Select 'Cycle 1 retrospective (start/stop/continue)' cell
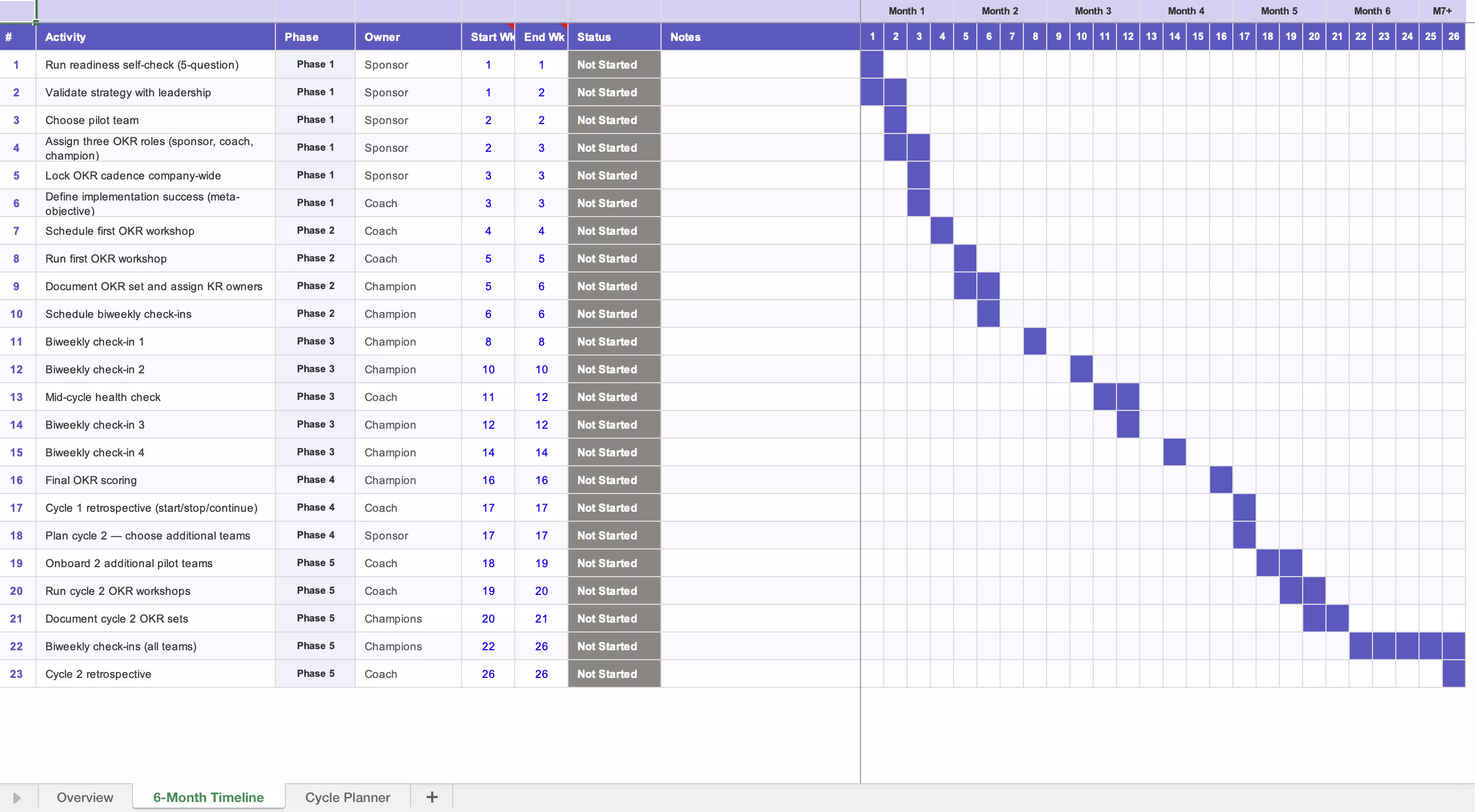Screen dimensions: 1475x812 click(156, 508)
